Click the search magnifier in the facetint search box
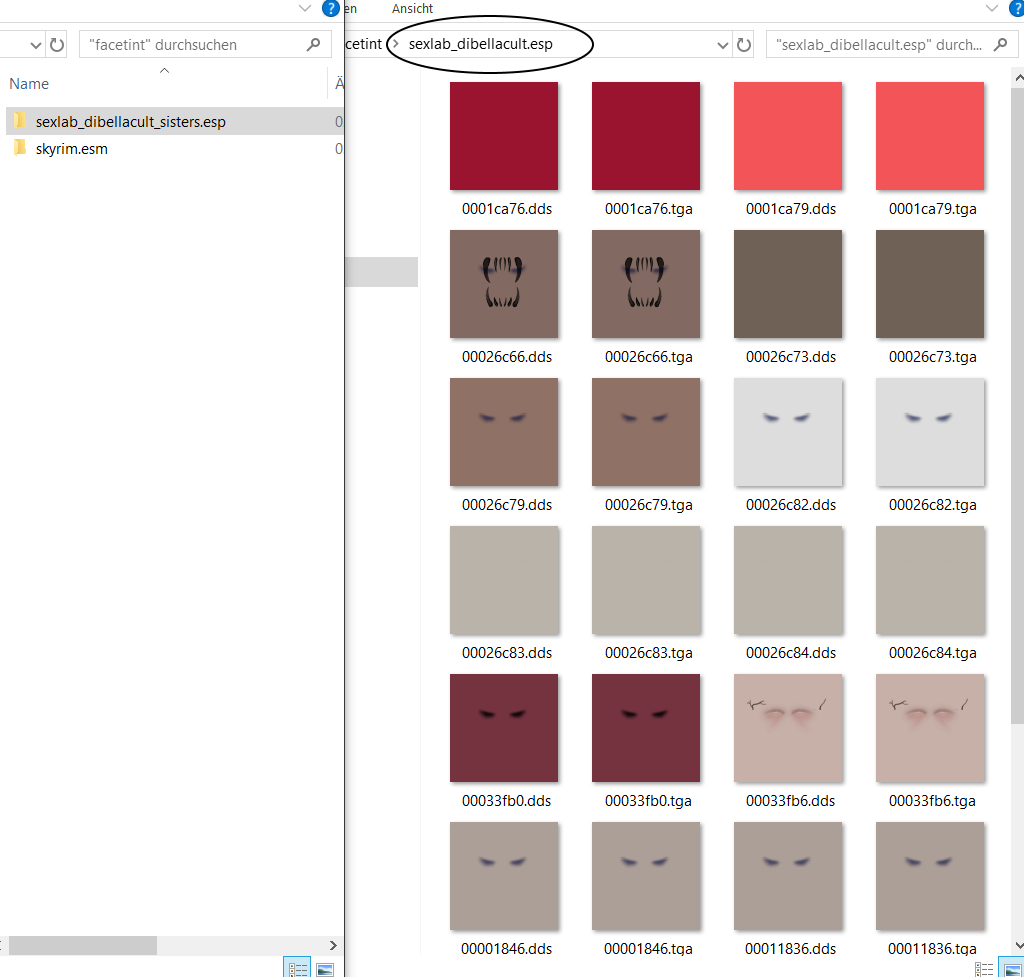The height and width of the screenshot is (977, 1024). click(313, 44)
